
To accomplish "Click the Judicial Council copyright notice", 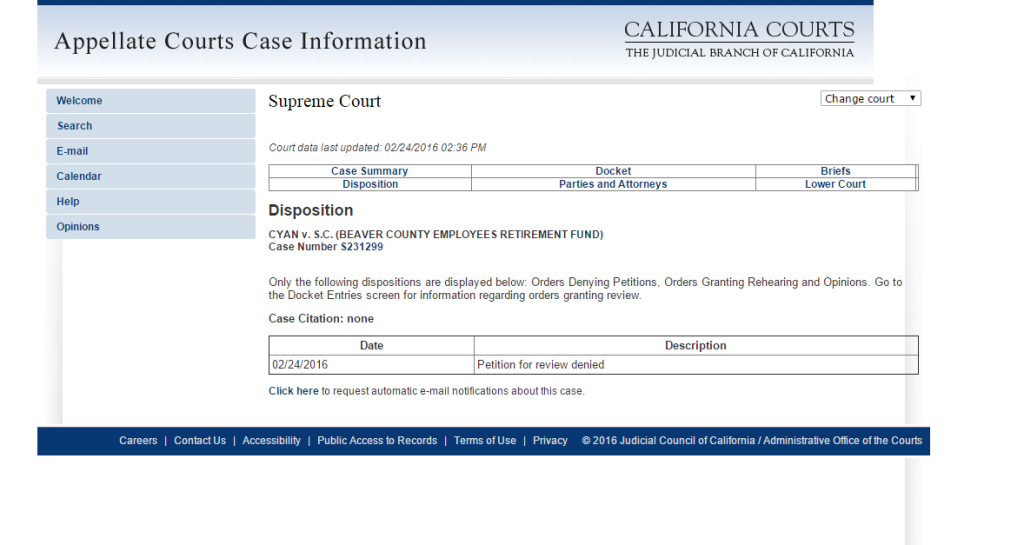I will [752, 441].
